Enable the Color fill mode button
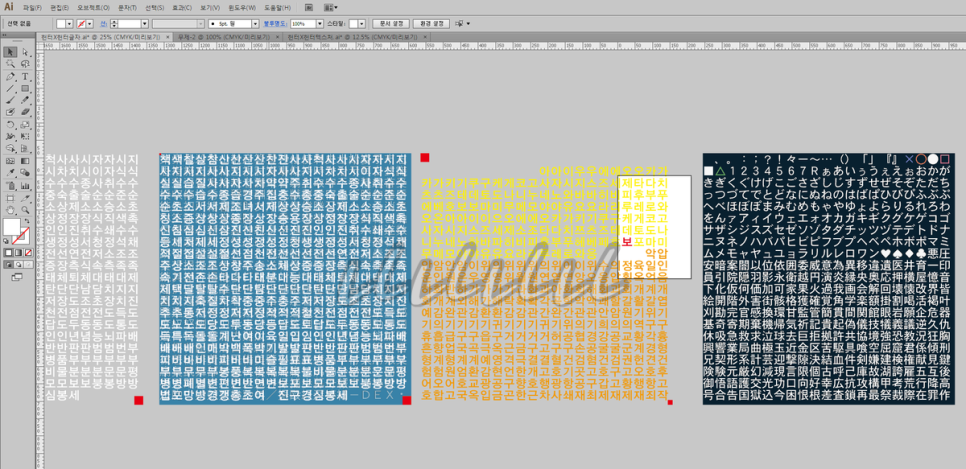966x469 pixels. [x=9, y=253]
